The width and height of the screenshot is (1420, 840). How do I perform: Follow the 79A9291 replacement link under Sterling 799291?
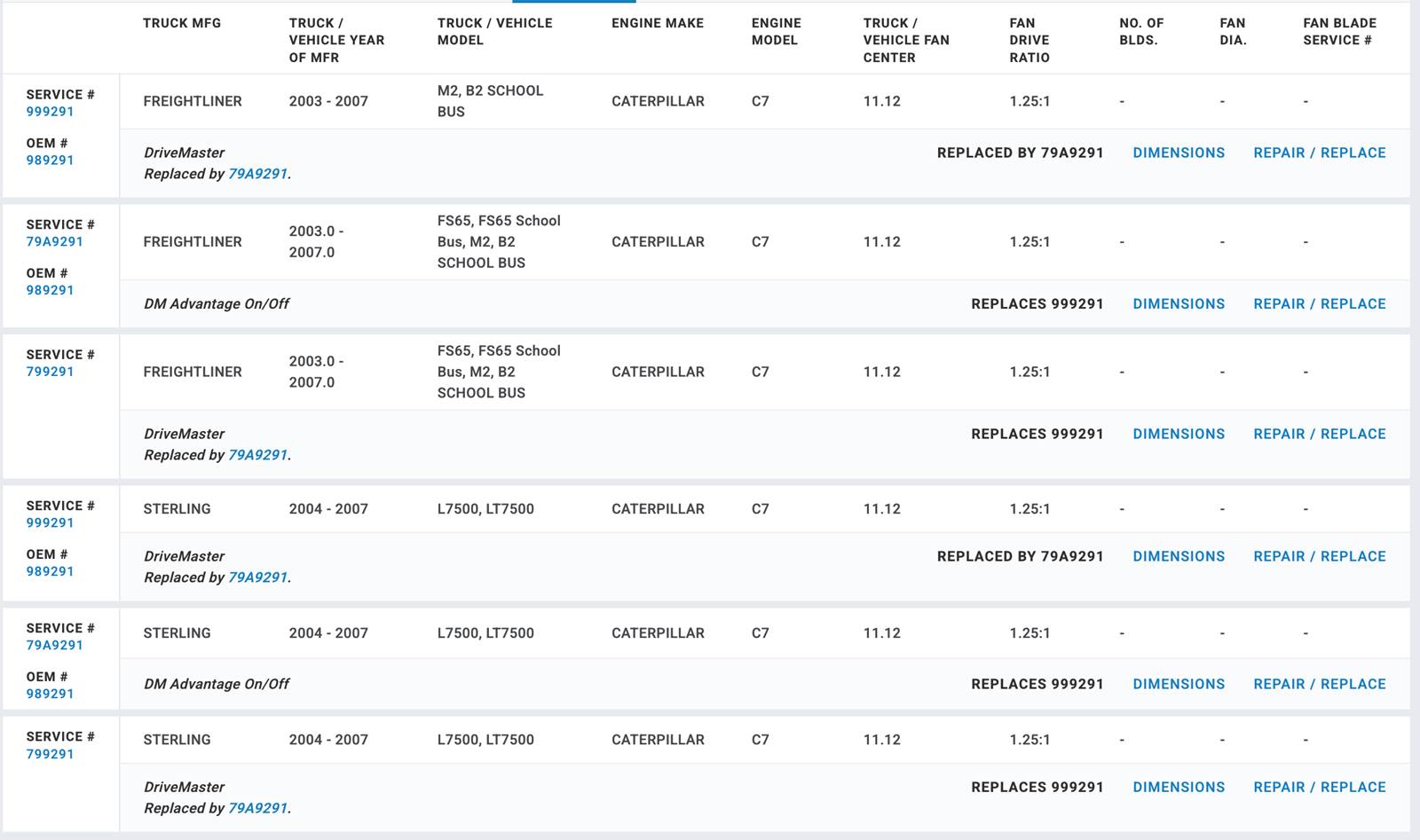click(x=257, y=808)
